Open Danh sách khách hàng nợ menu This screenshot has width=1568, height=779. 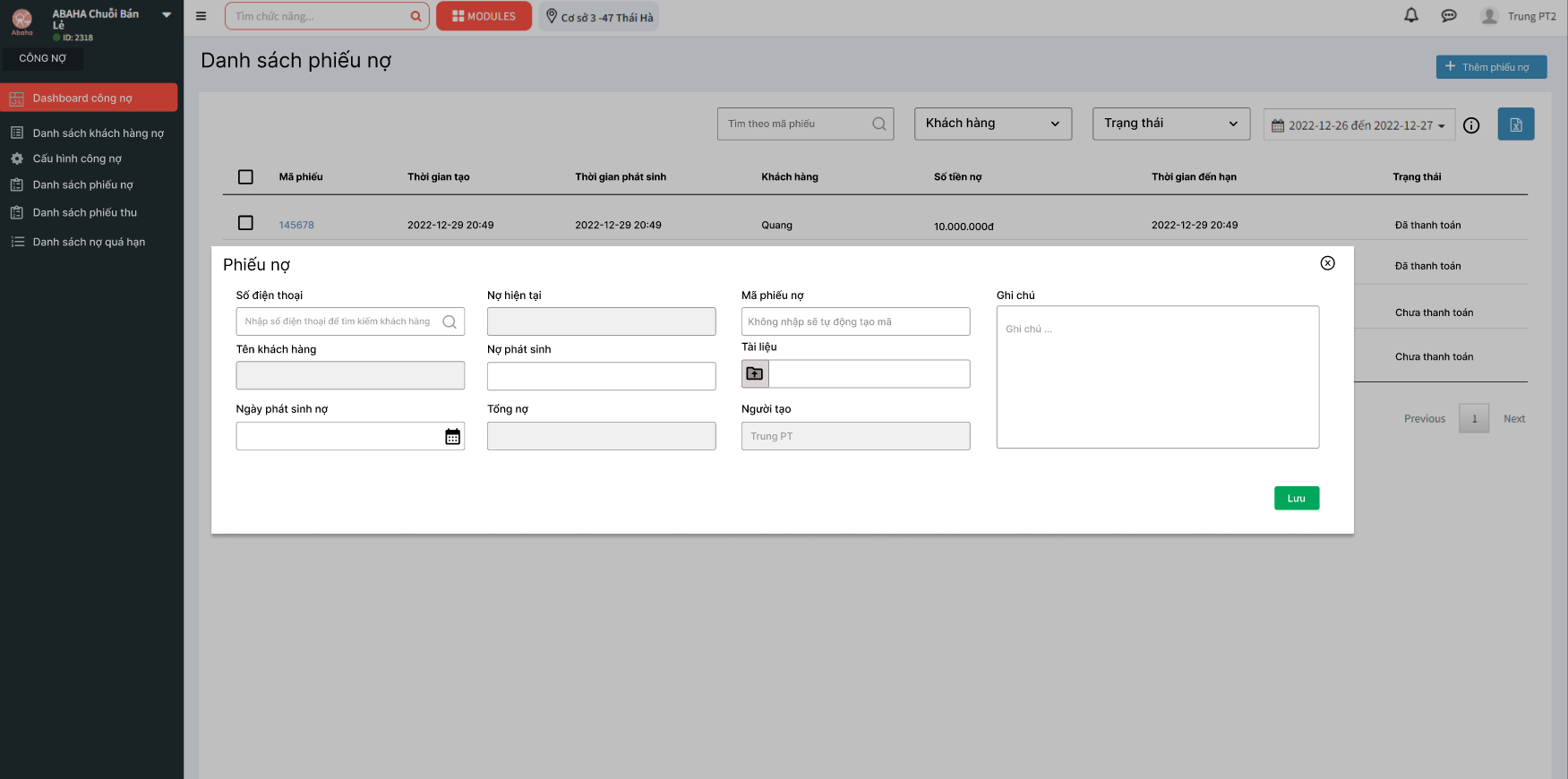point(98,133)
